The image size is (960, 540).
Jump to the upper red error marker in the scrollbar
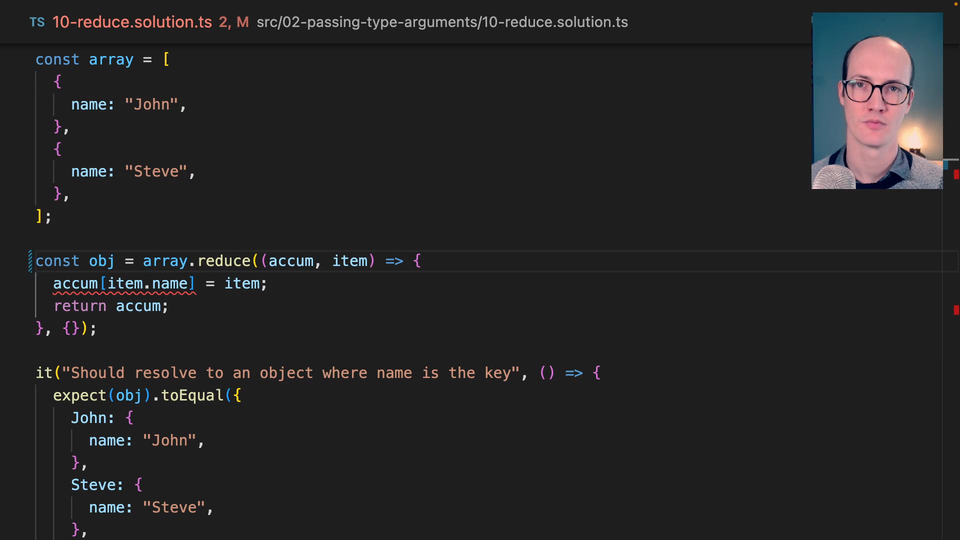[956, 175]
